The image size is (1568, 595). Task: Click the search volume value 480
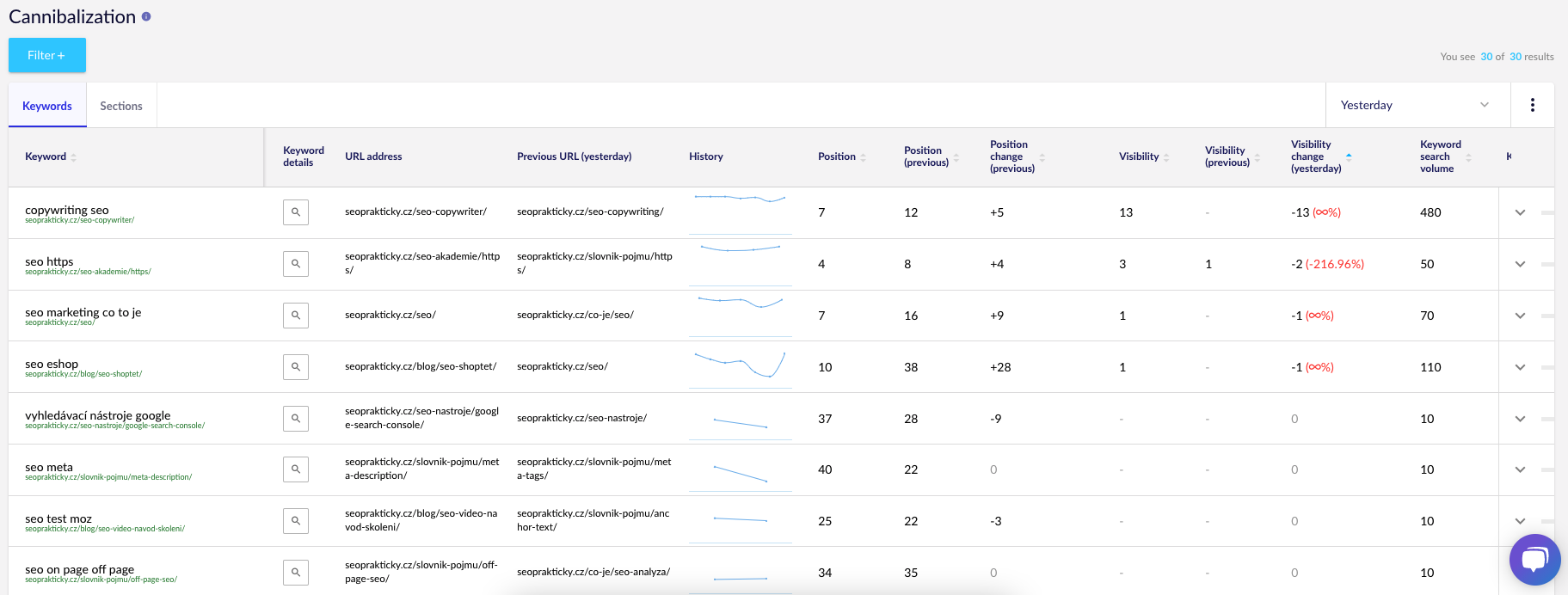(x=1430, y=212)
